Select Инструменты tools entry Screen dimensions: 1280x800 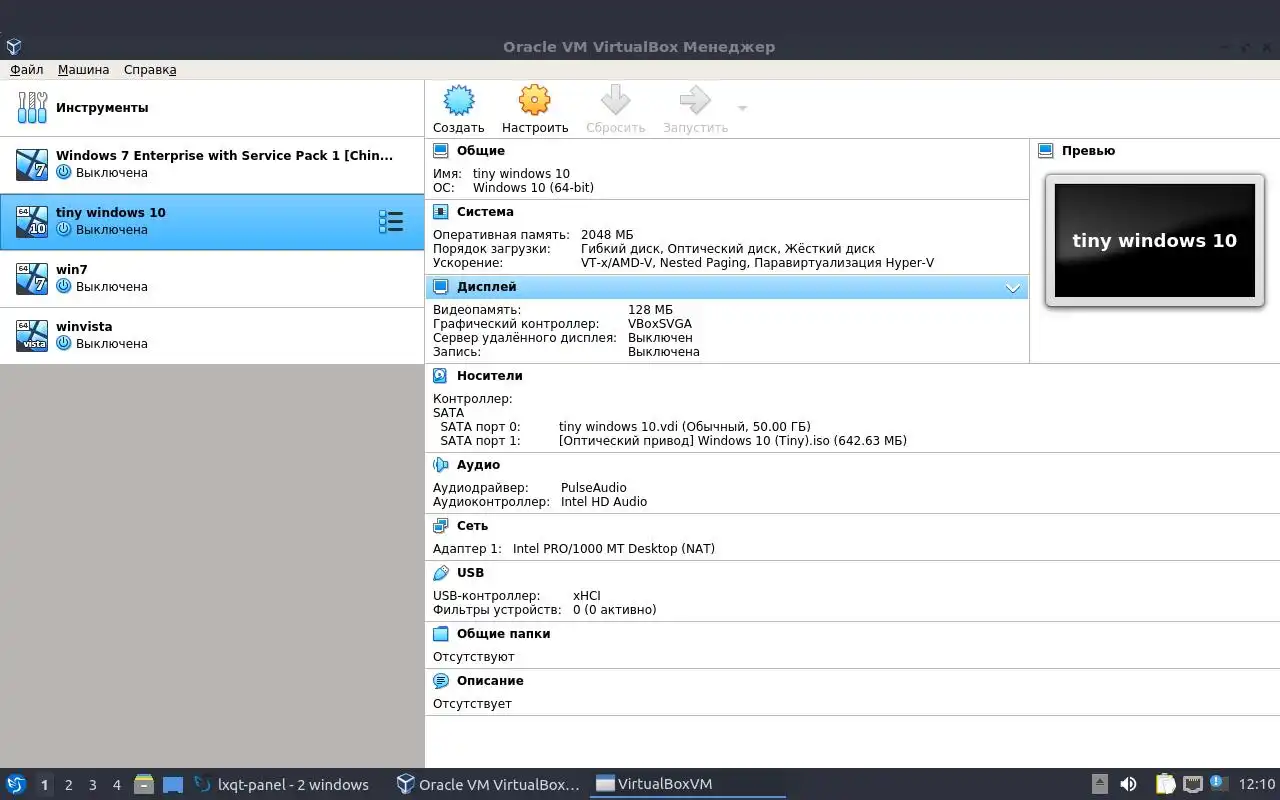tap(212, 108)
